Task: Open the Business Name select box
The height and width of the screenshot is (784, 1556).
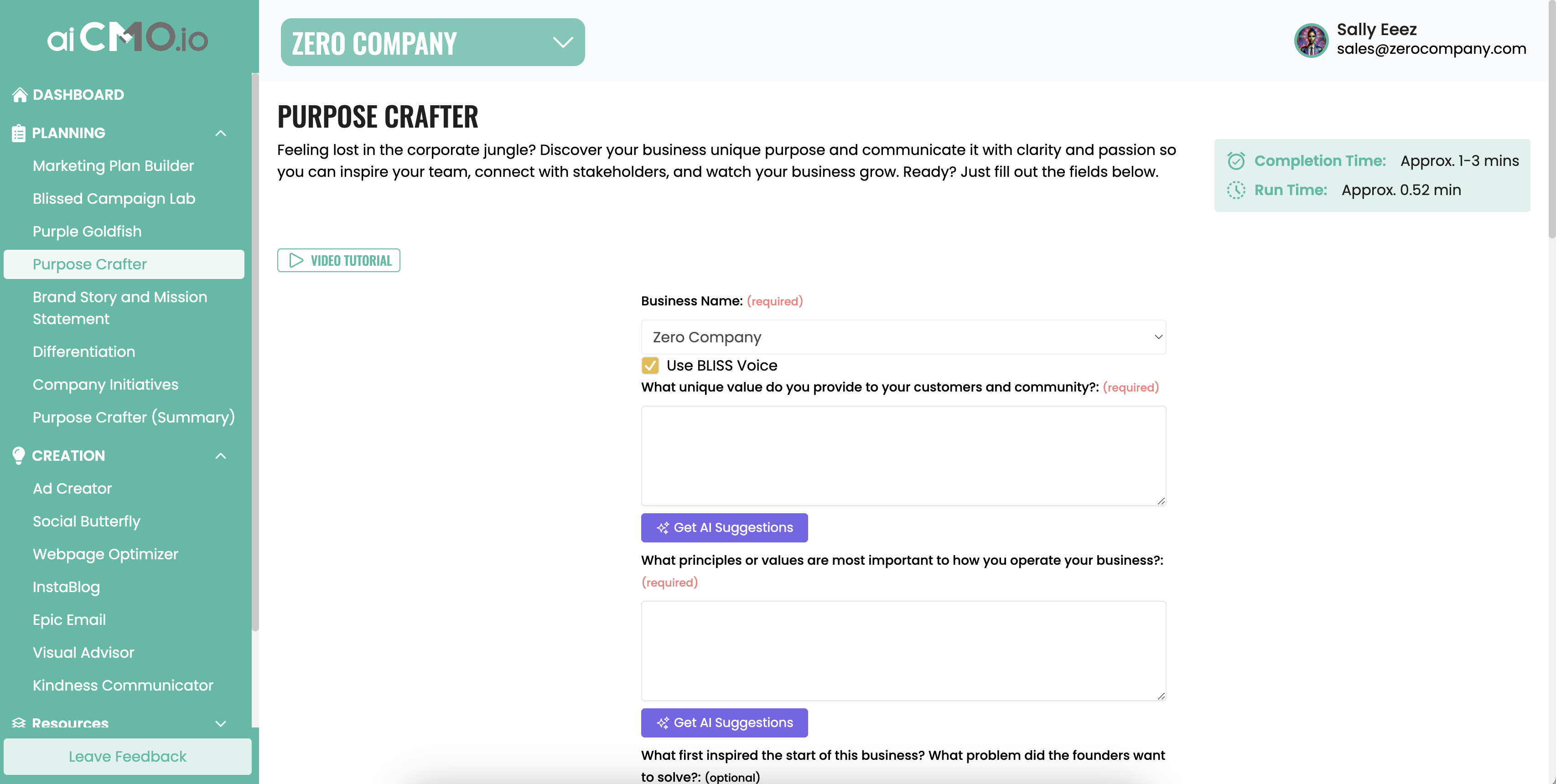Action: [x=903, y=337]
